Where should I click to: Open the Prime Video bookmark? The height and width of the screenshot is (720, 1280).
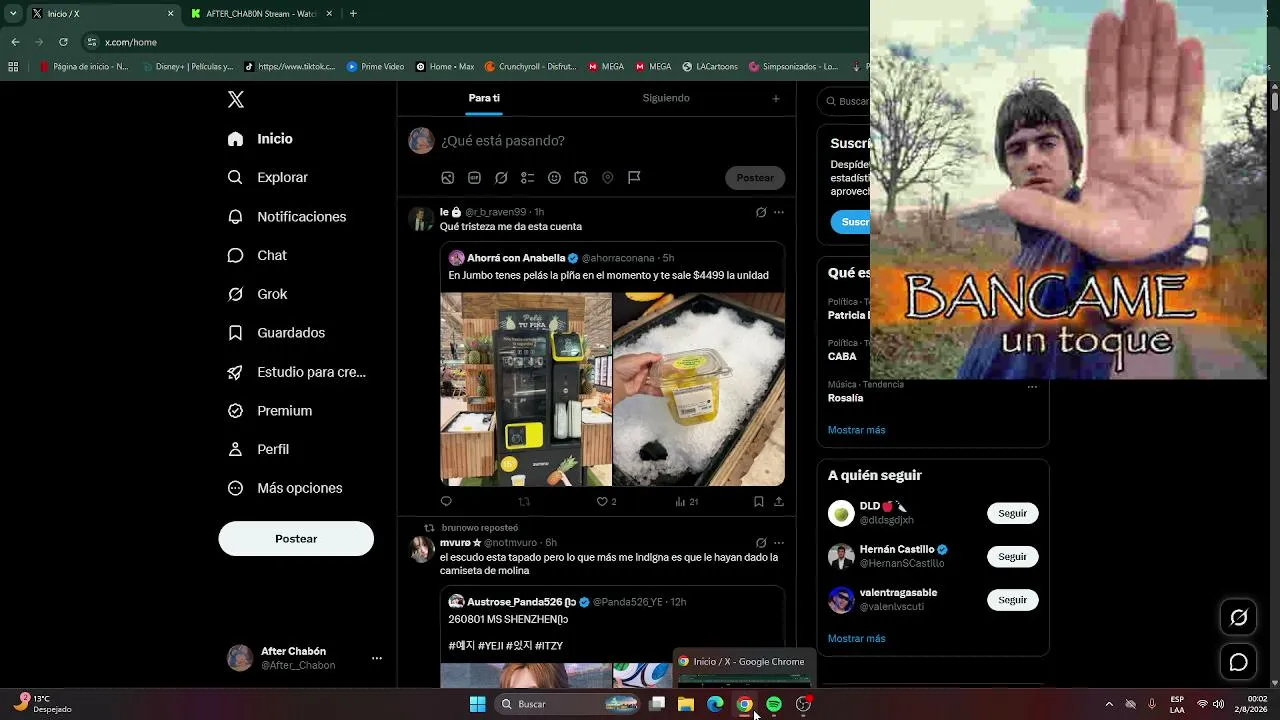coord(375,67)
